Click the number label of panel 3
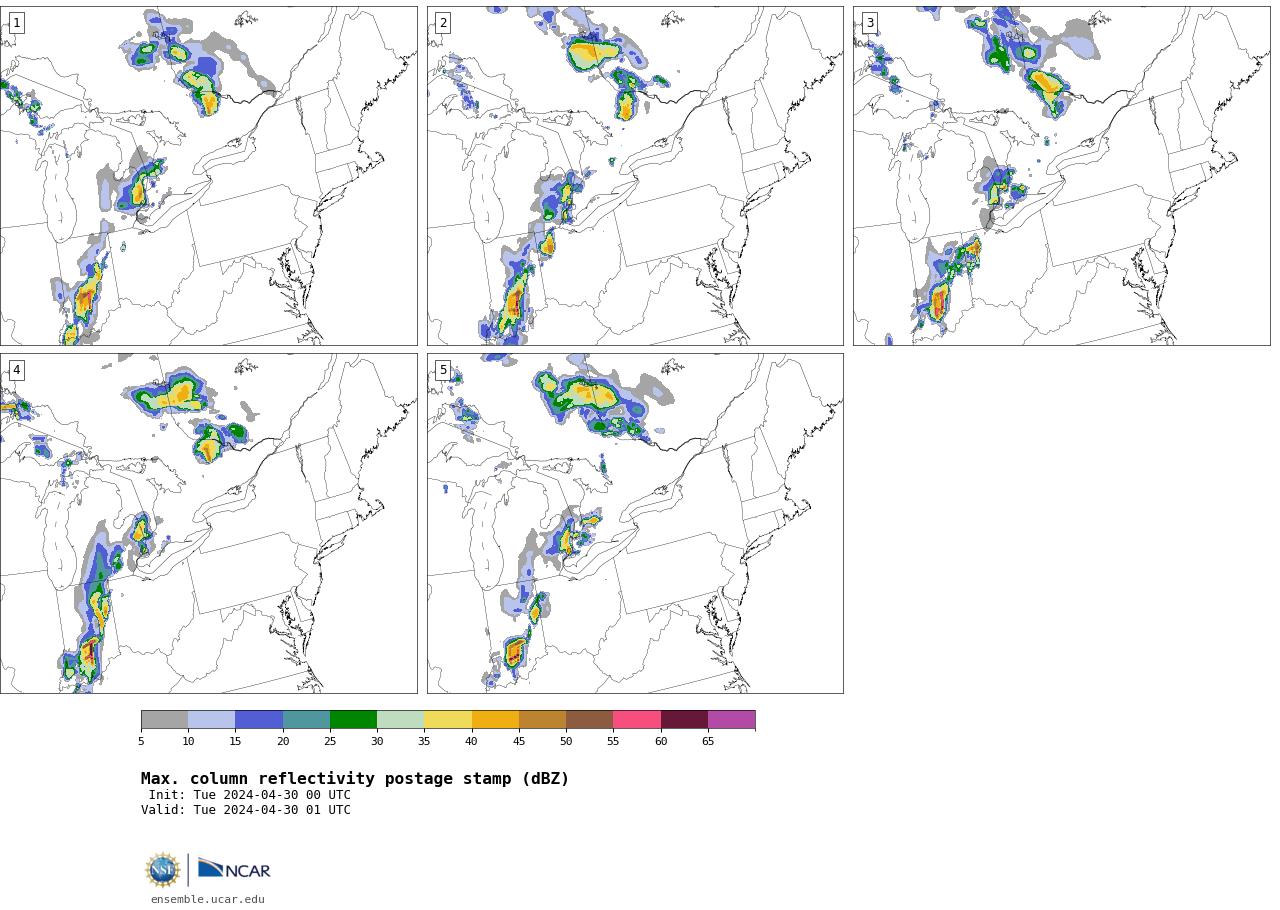This screenshot has height=910, width=1280. 869,23
